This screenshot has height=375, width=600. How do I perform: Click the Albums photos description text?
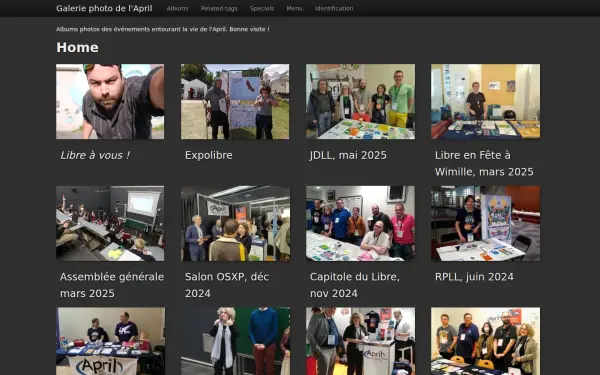click(163, 29)
